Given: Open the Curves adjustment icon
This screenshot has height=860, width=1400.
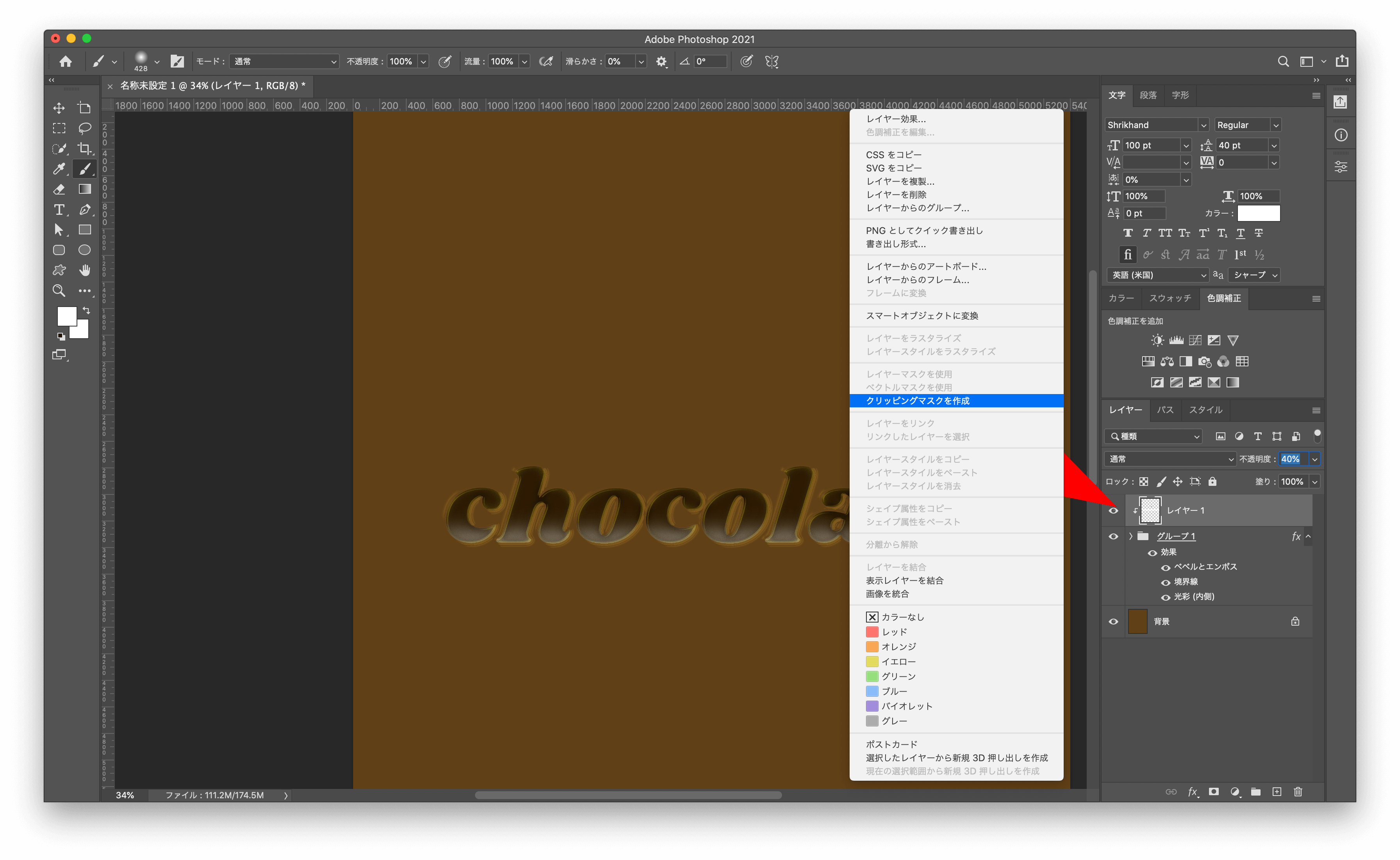Looking at the screenshot, I should [1195, 339].
